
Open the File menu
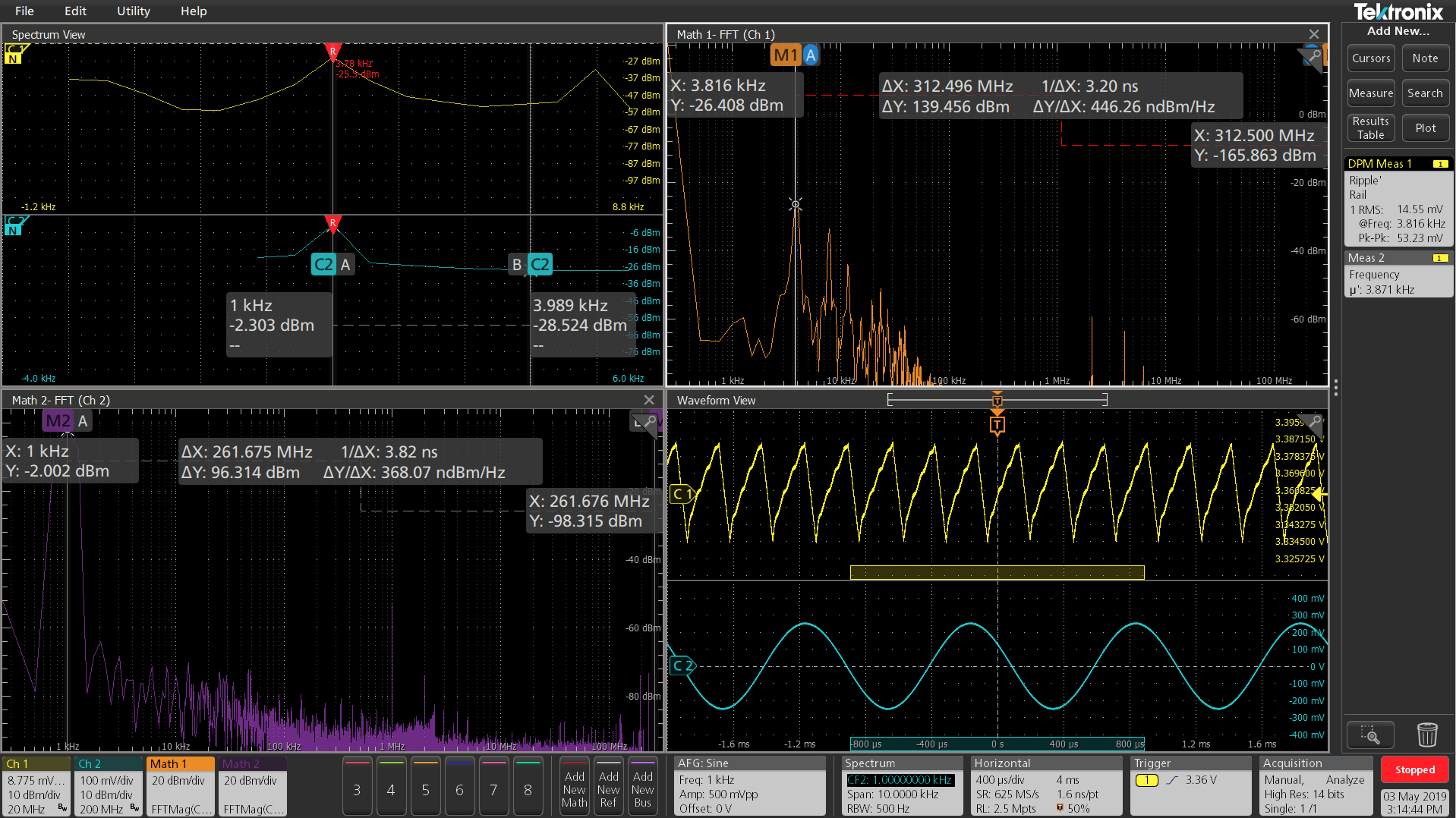24,11
